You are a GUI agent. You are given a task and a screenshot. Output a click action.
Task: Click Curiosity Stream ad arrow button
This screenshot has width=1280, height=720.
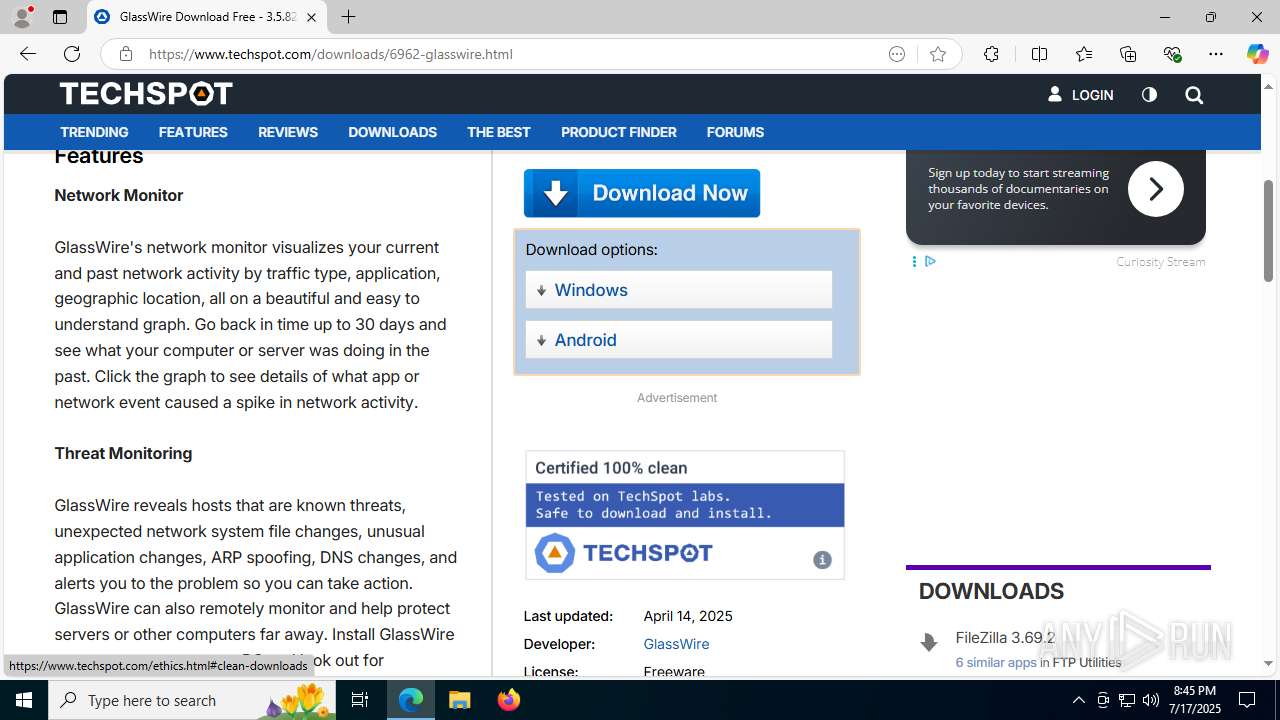1155,189
